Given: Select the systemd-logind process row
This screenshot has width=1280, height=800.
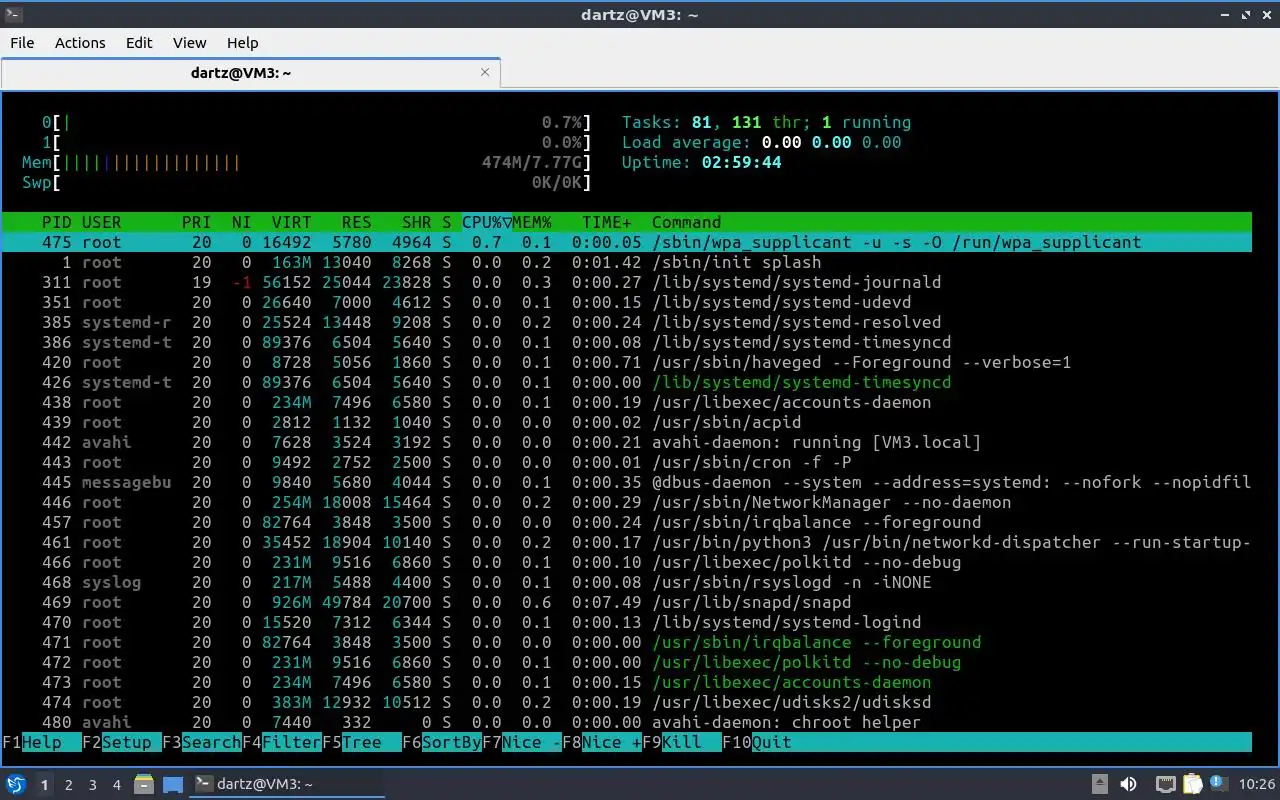Looking at the screenshot, I should click(x=626, y=622).
